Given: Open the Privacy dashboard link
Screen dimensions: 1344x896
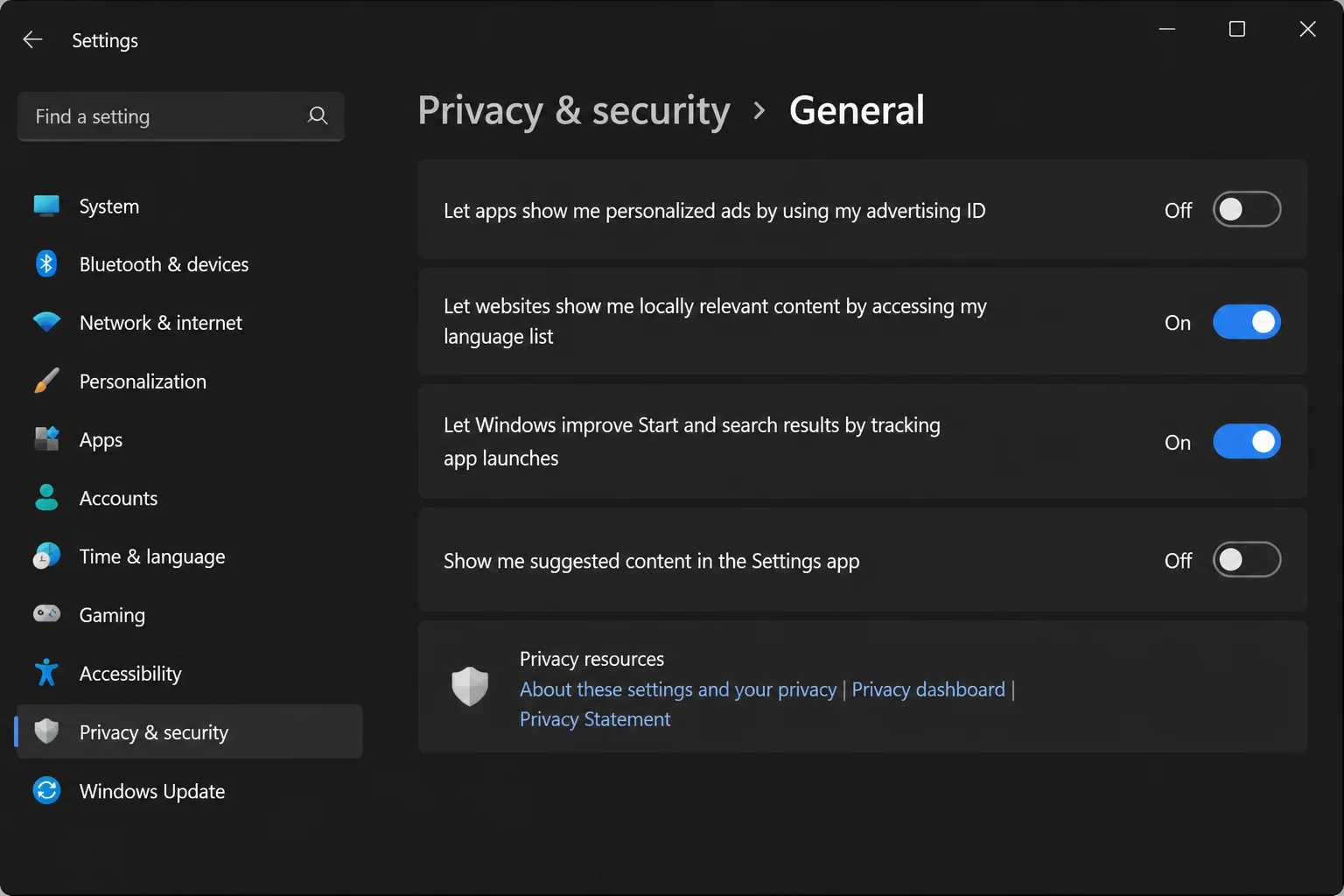Looking at the screenshot, I should (928, 689).
